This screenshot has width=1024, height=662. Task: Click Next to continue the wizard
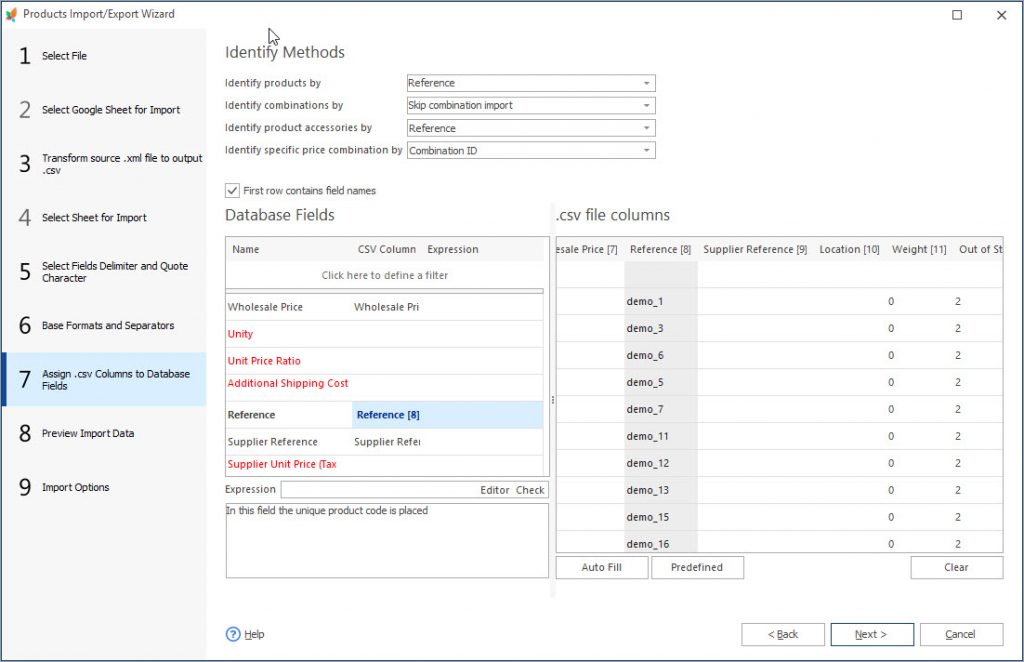coord(872,634)
